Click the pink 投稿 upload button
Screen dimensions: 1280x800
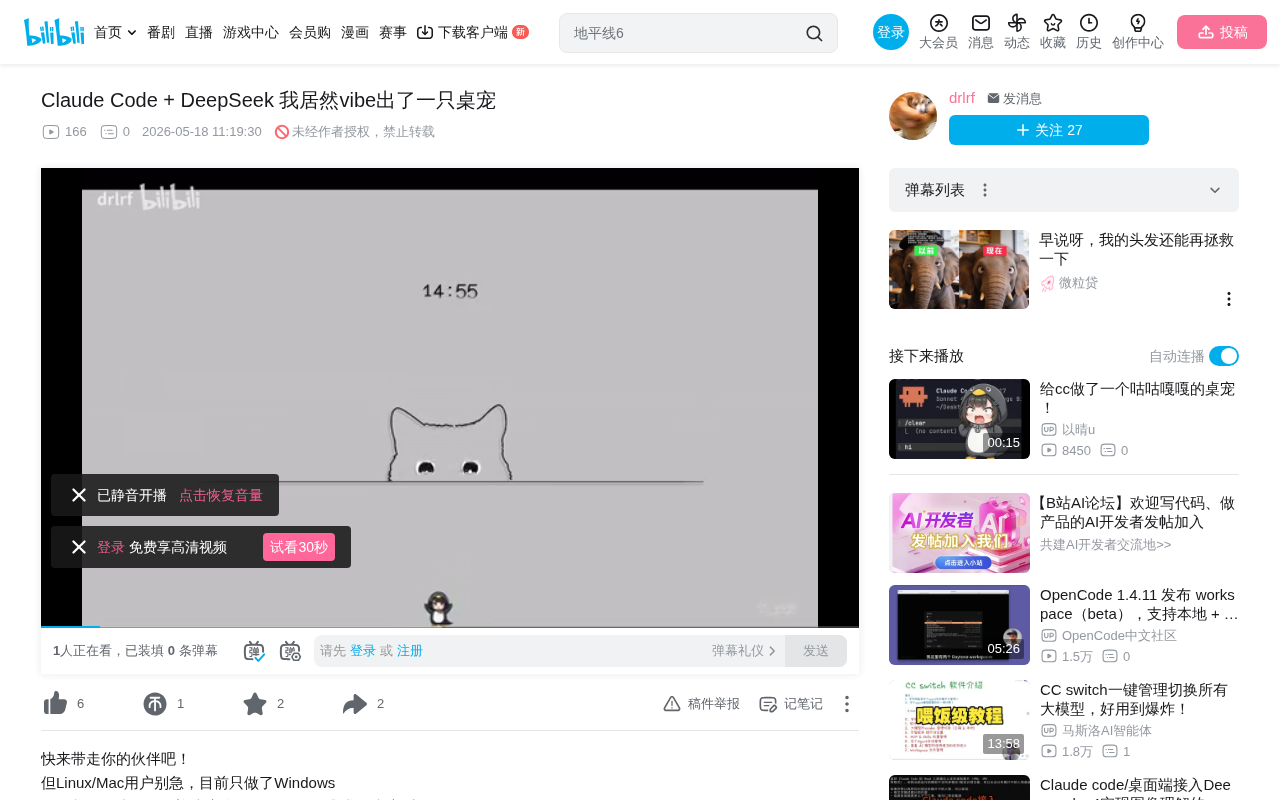1222,32
